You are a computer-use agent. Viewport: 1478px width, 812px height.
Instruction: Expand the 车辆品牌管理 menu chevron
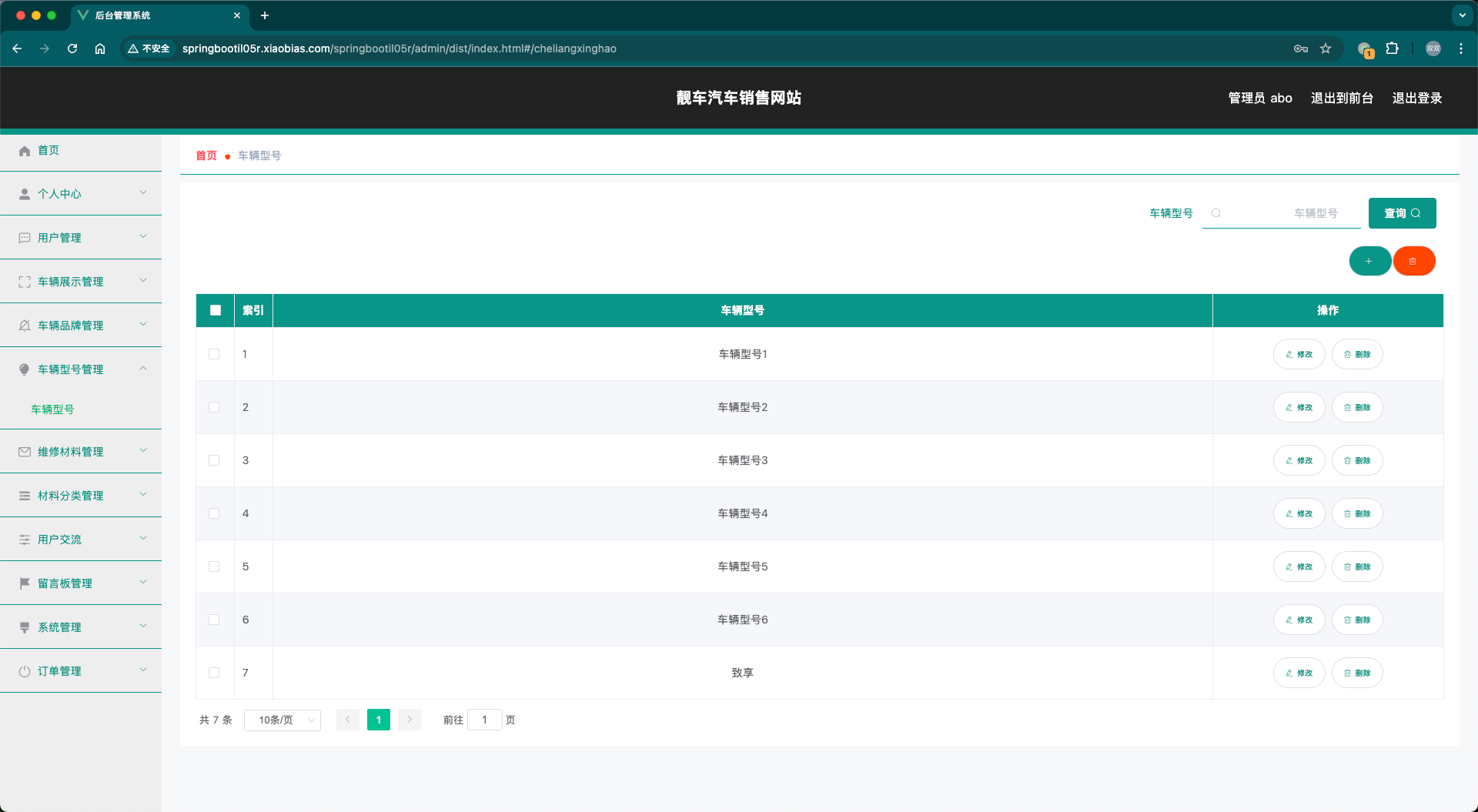[x=143, y=324]
